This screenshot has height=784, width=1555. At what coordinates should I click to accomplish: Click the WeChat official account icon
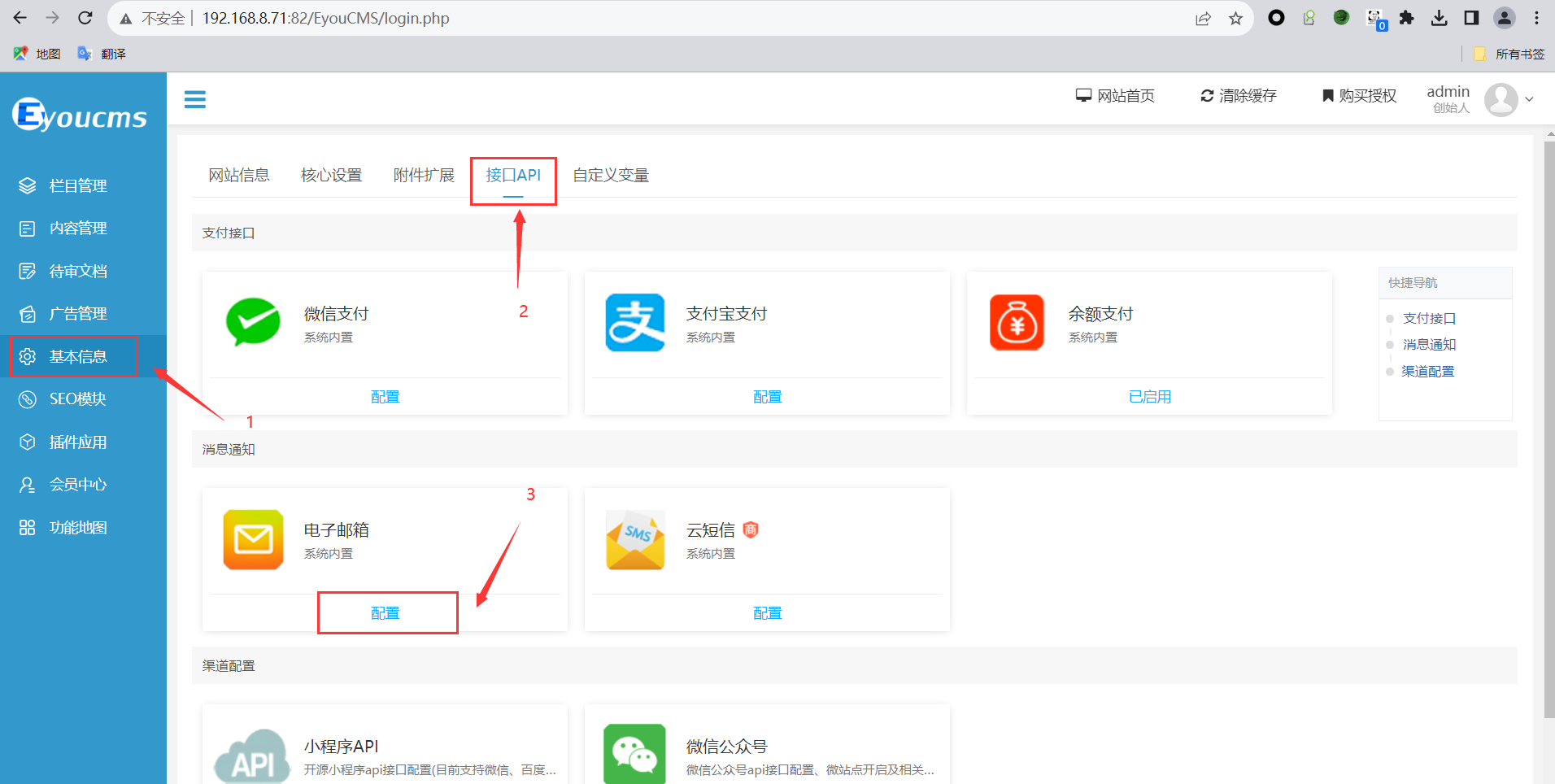[x=635, y=755]
